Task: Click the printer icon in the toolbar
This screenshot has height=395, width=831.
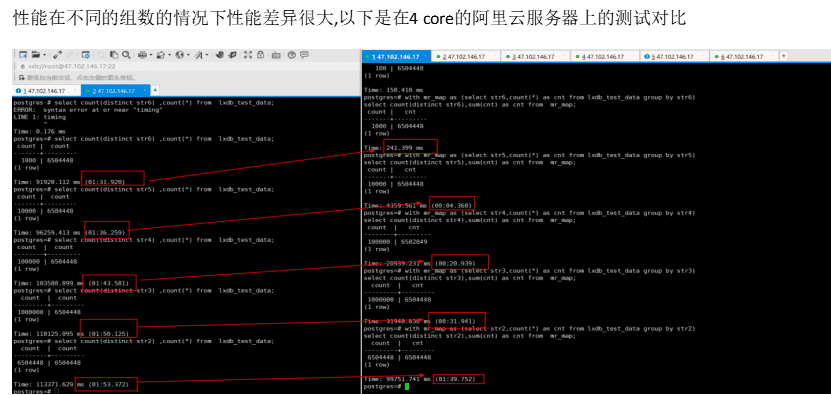Action: [x=143, y=55]
